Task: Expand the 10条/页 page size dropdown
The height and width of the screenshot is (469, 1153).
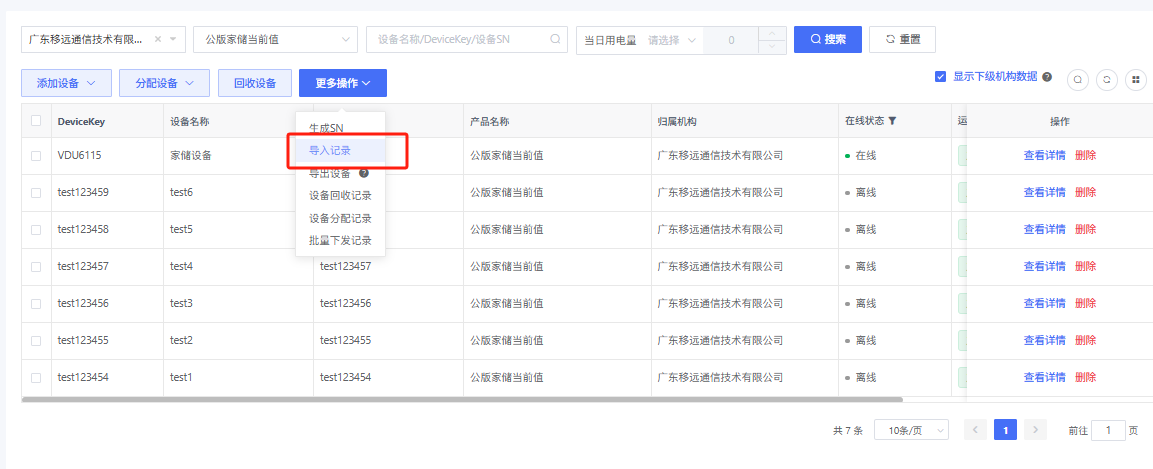Action: point(911,430)
